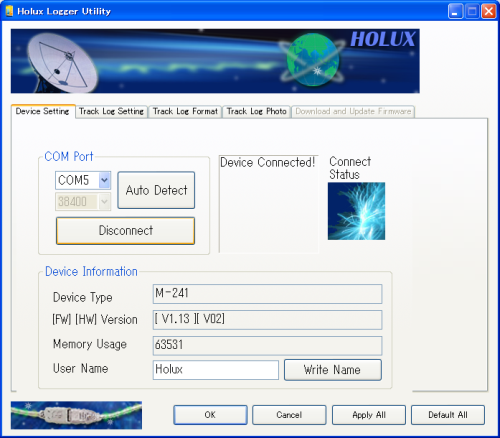Viewport: 500px width, 438px height.
Task: Click the Disconnect button
Action: (125, 231)
